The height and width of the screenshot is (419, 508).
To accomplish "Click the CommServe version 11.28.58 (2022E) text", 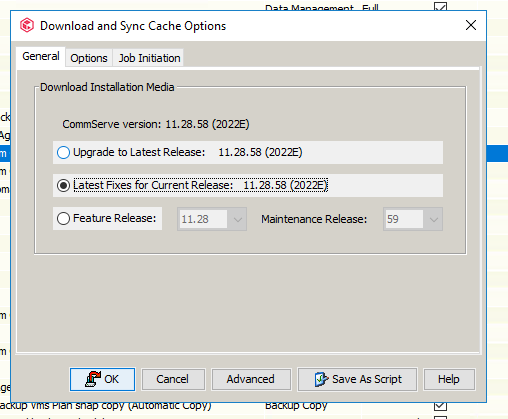I will pos(156,124).
